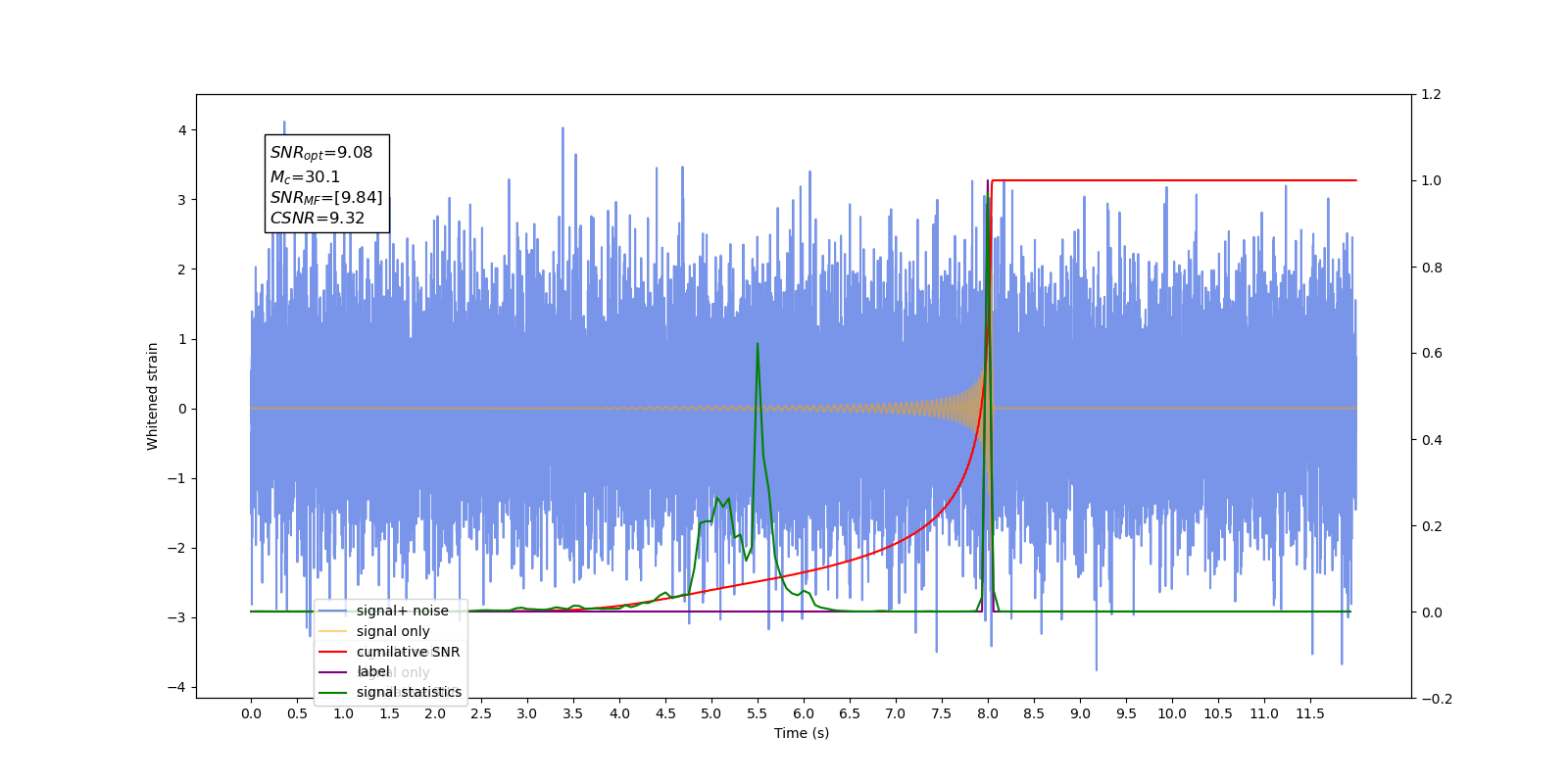Click the 0 tick on left strain axis
Image resolution: width=1568 pixels, height=784 pixels.
pos(181,409)
